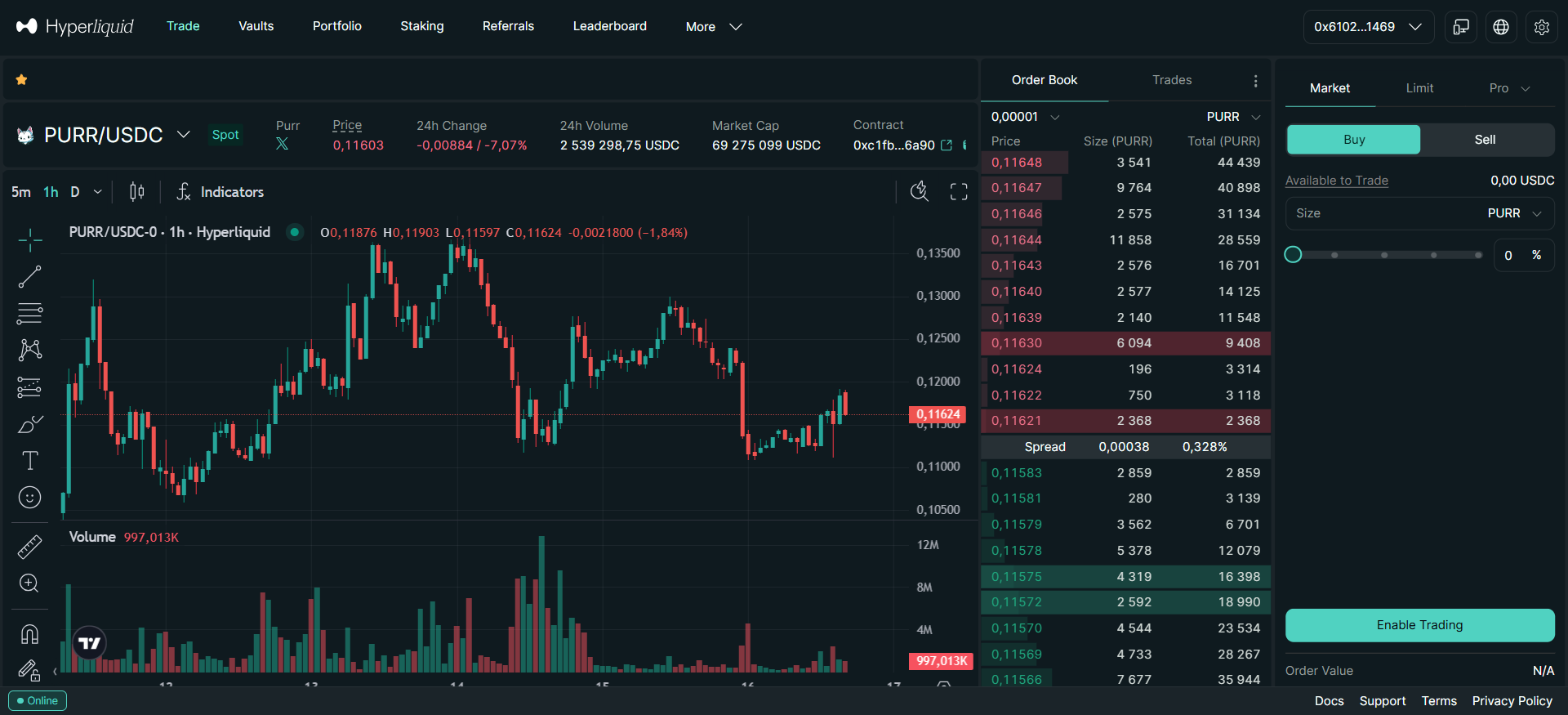Open the 0,00001 price grouping dropdown

[x=1025, y=117]
